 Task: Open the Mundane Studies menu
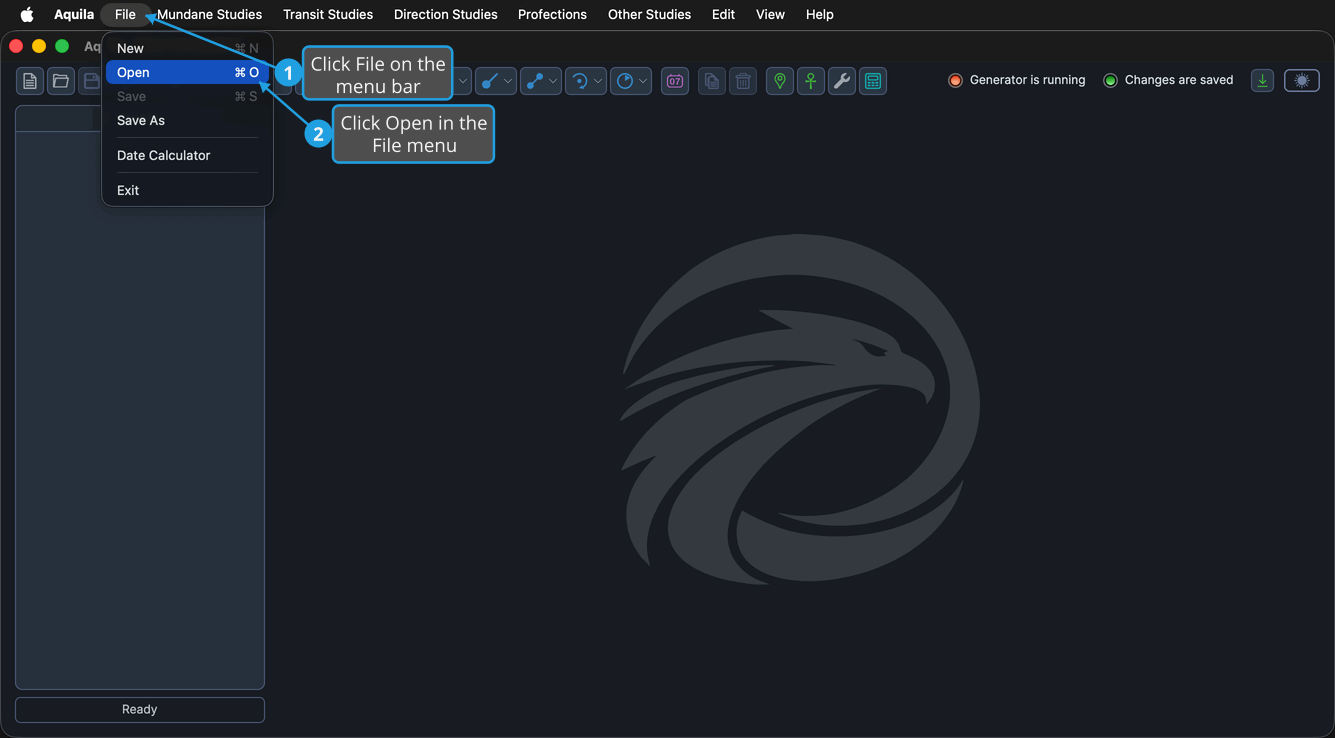(x=210, y=14)
